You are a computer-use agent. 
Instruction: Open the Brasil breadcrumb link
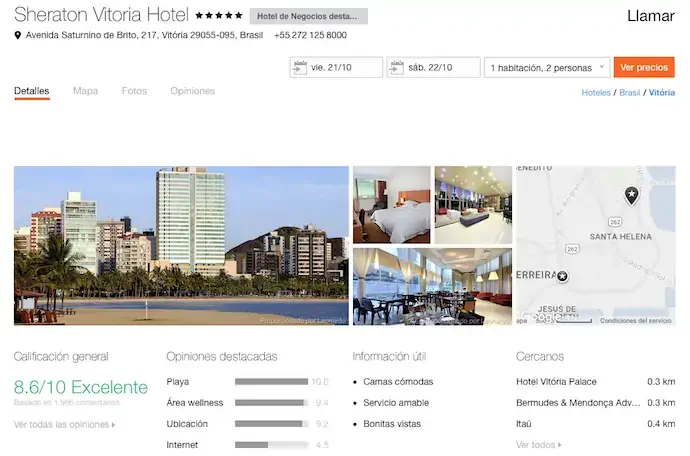click(629, 93)
